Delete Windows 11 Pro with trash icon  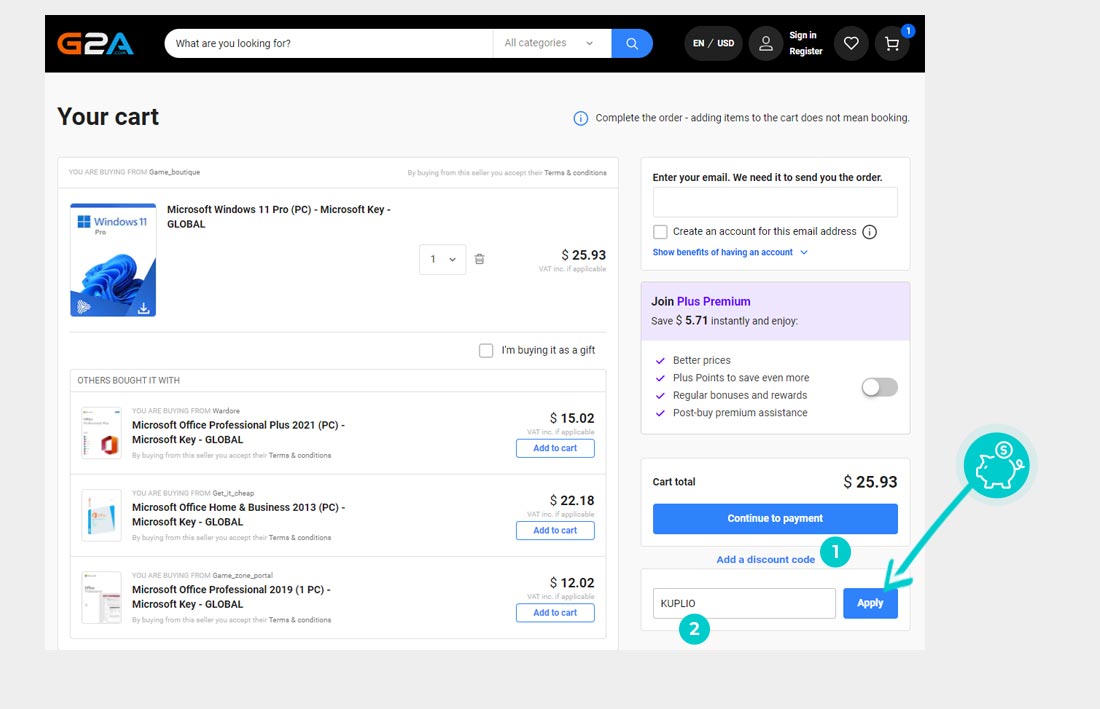point(480,259)
